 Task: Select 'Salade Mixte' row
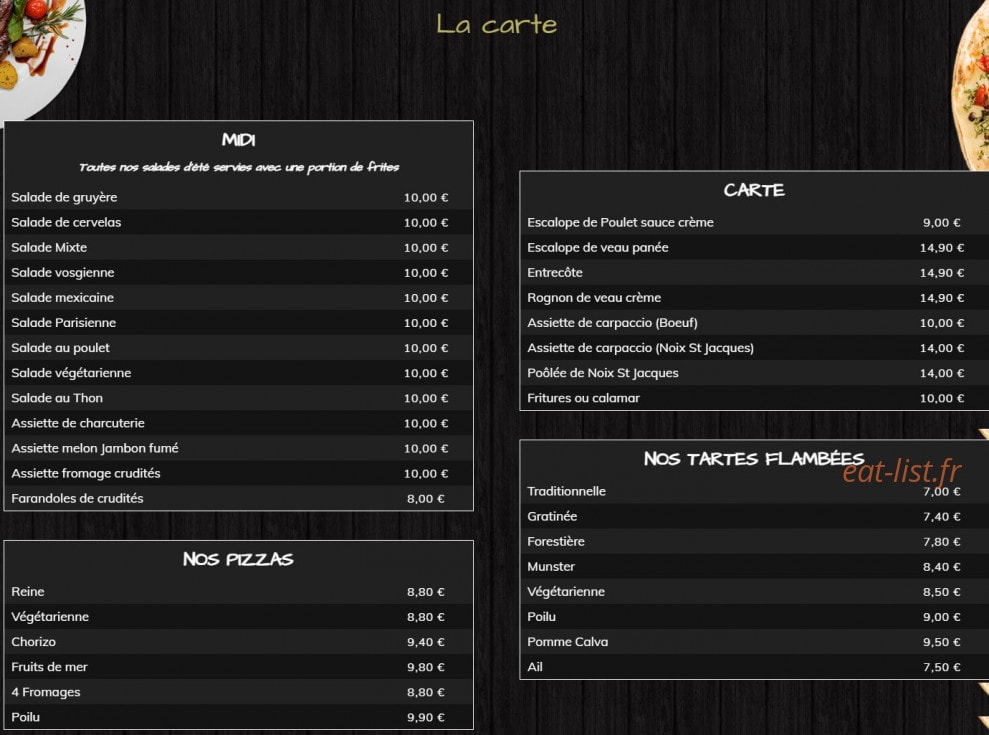click(238, 247)
